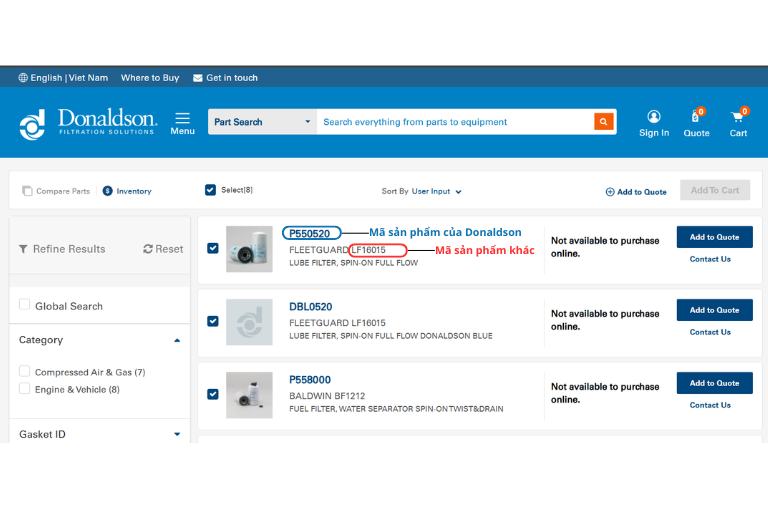
Task: Click Contact Us for P550520
Action: pyautogui.click(x=710, y=259)
